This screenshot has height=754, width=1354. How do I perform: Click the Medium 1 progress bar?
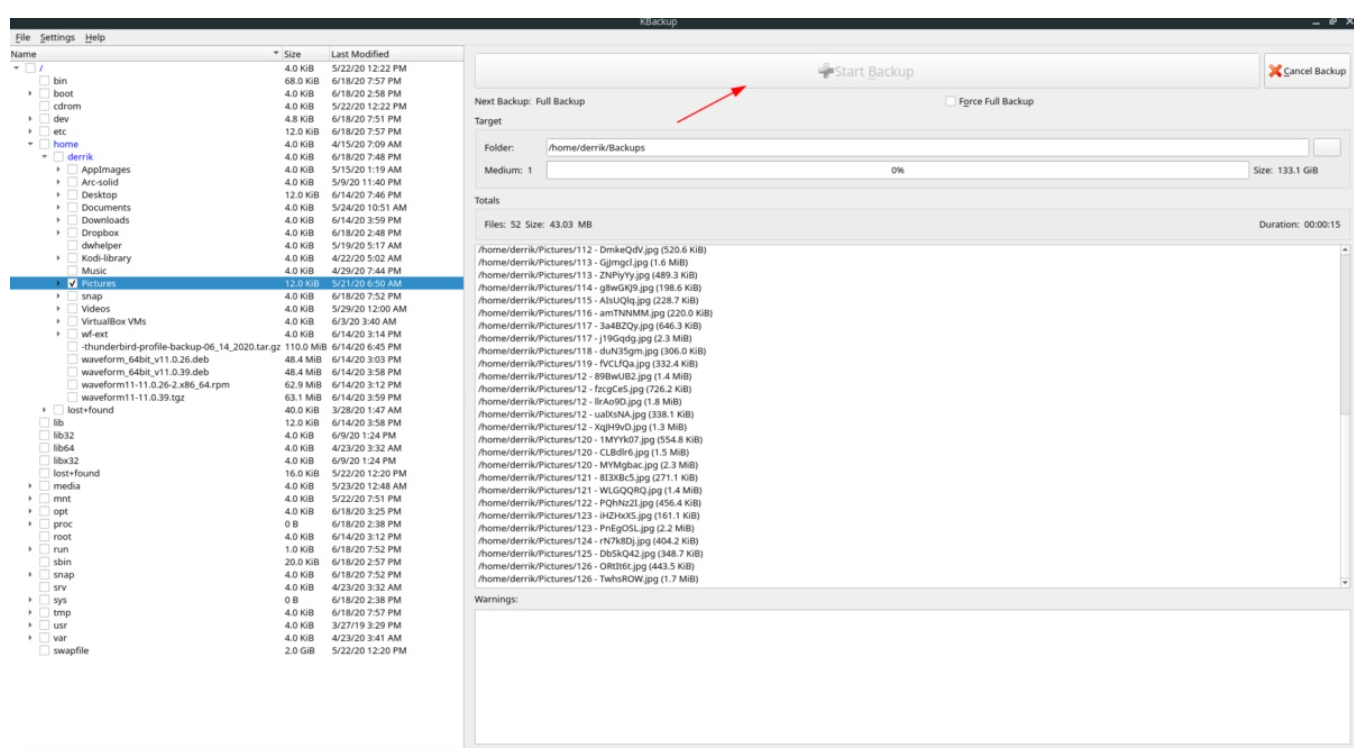coord(896,170)
